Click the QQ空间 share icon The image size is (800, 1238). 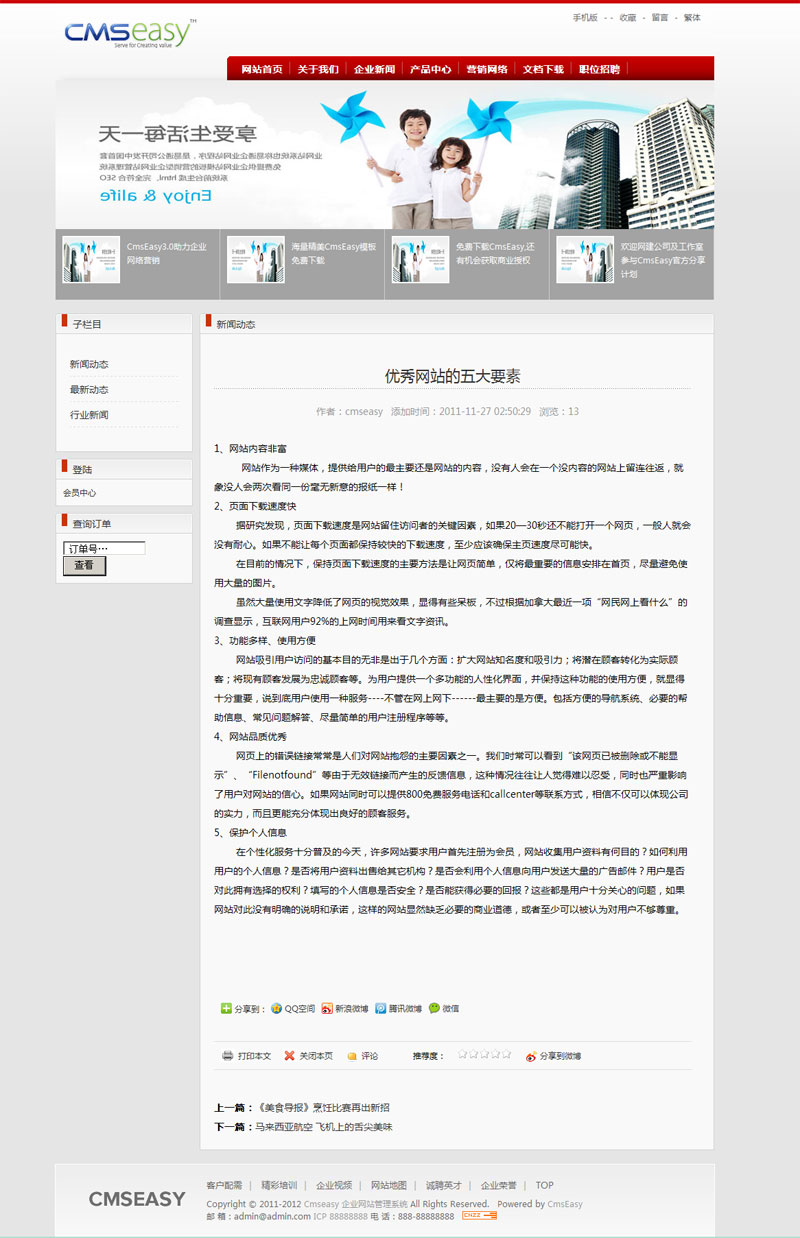(x=277, y=1008)
